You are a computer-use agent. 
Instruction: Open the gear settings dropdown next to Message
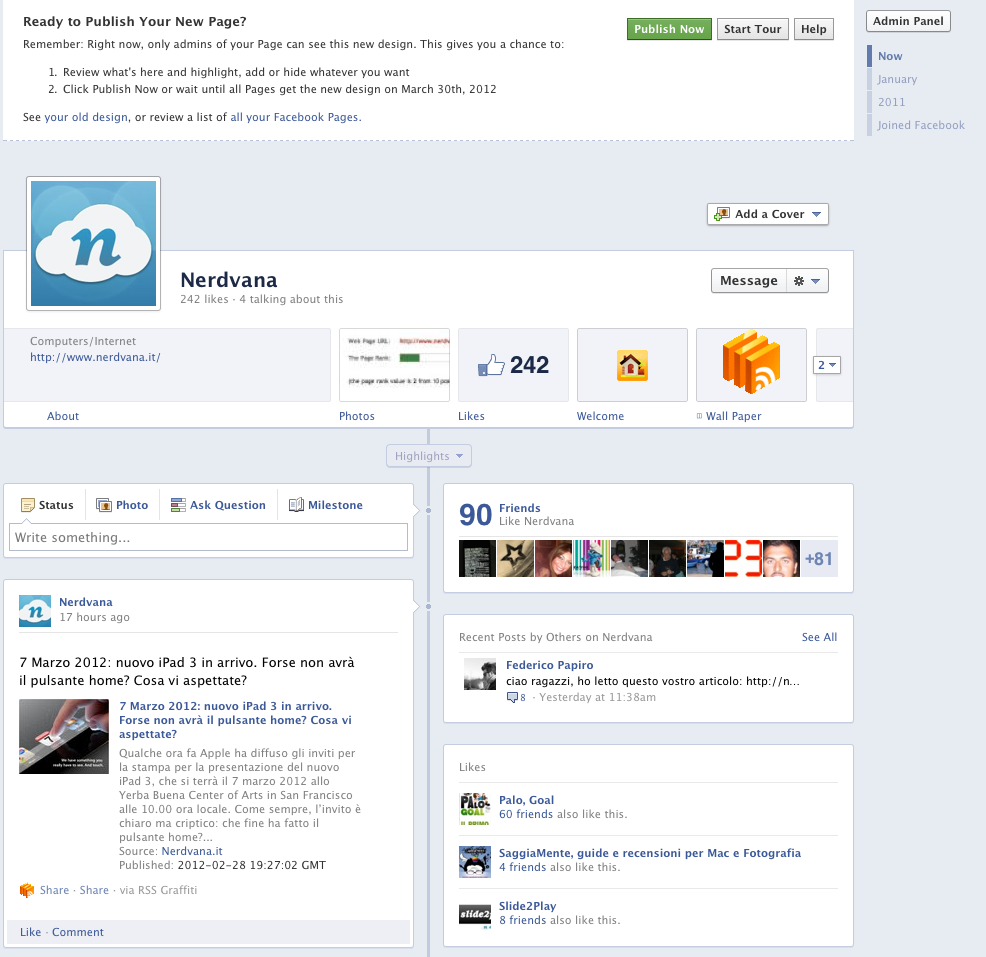click(x=808, y=281)
